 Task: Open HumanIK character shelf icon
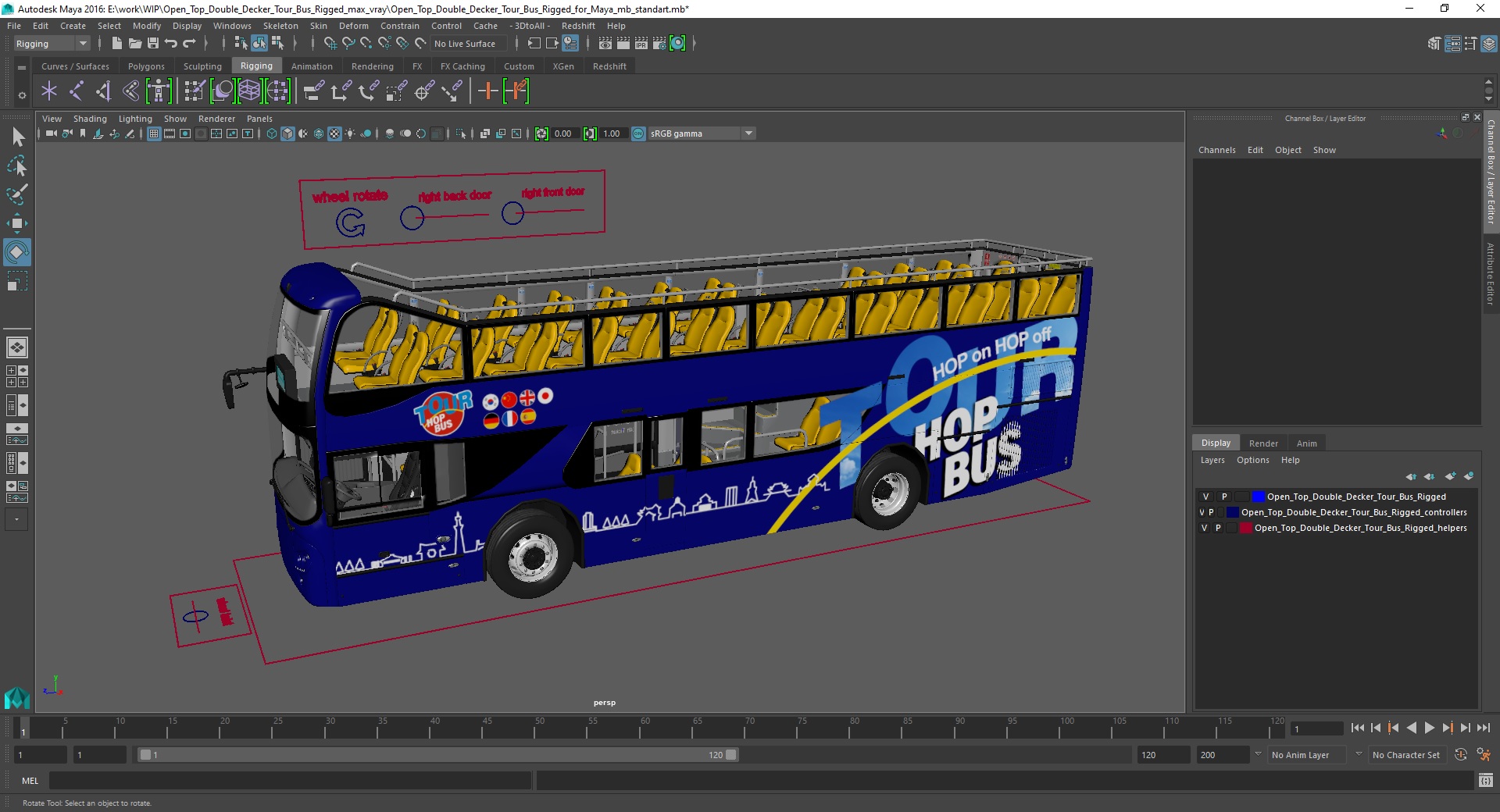[x=159, y=91]
